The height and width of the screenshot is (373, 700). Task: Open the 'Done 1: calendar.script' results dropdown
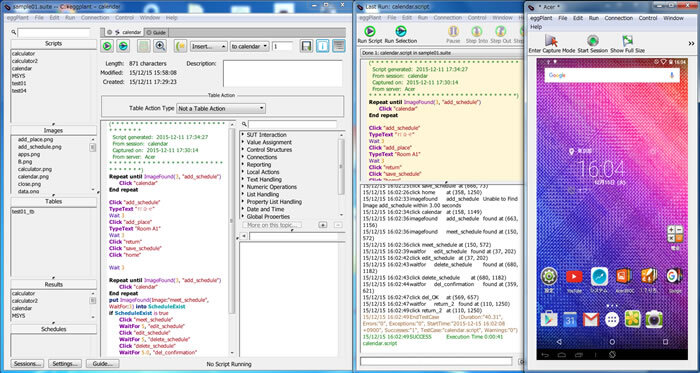point(442,54)
